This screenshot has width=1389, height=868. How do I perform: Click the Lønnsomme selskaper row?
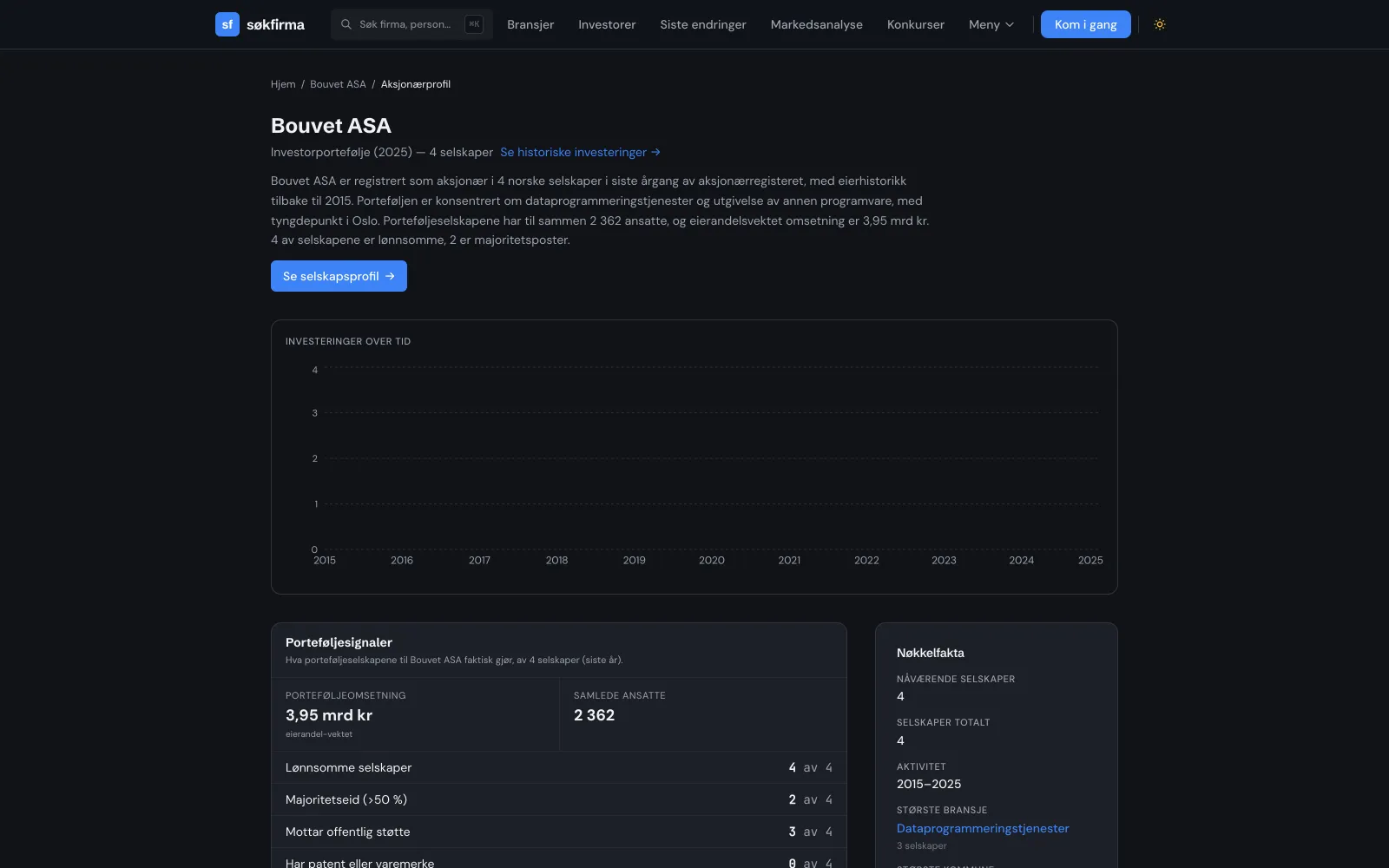coord(559,767)
